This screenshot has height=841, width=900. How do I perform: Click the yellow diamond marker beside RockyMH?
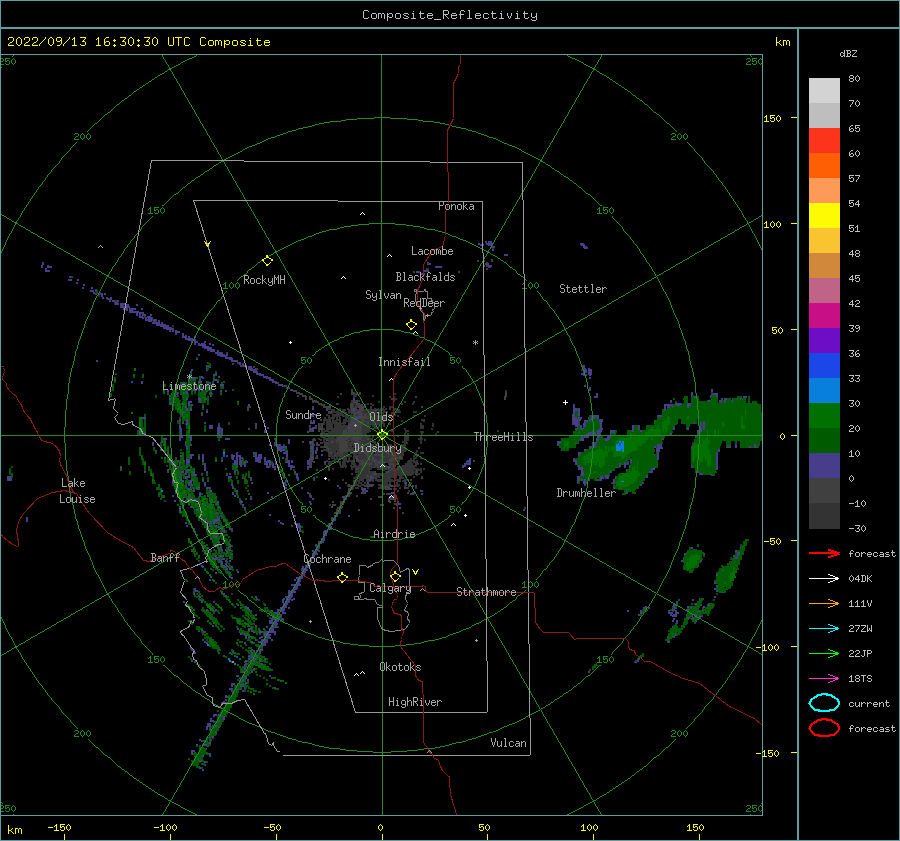click(x=267, y=261)
